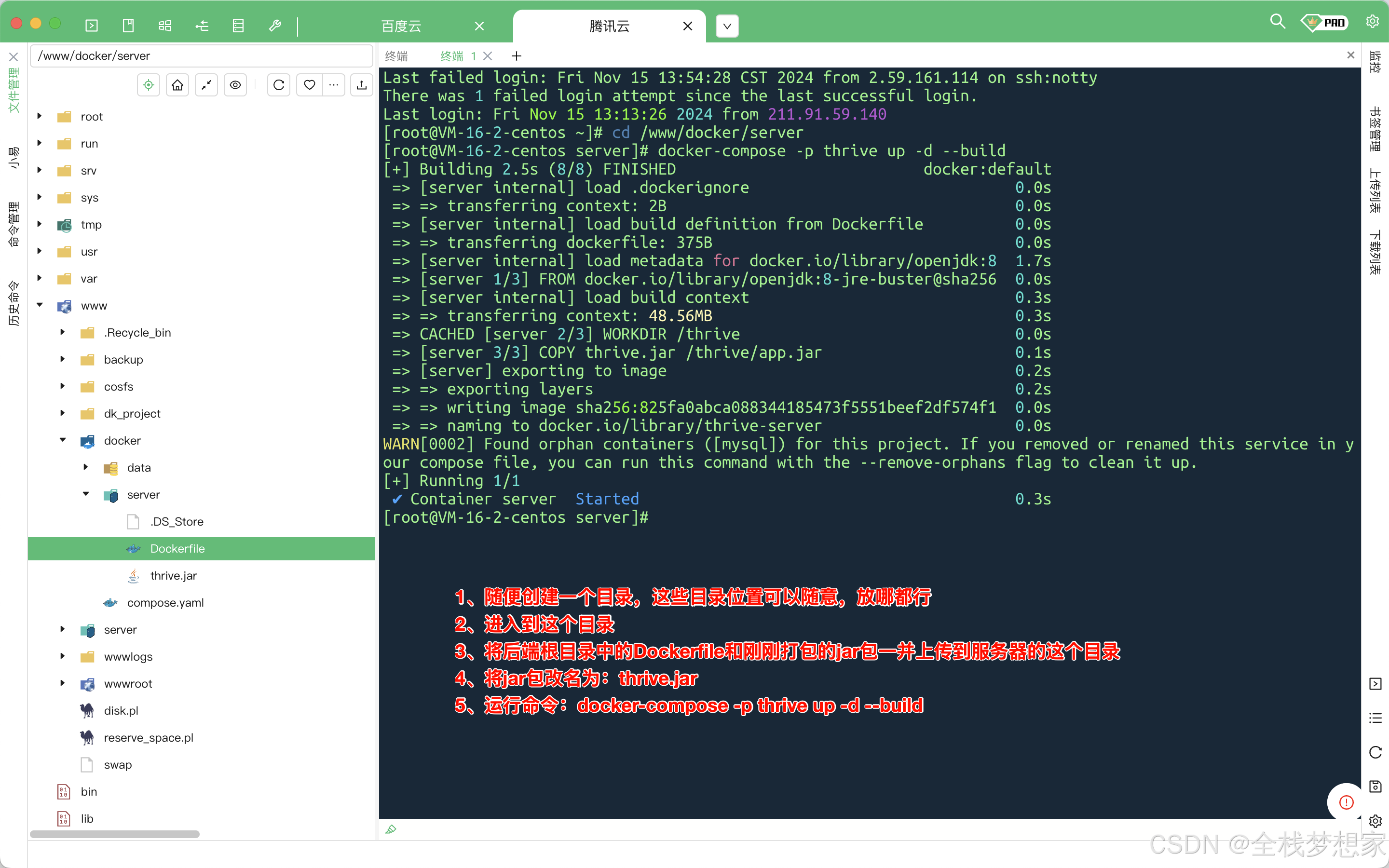Expand the var folder
Viewport: 1389px width, 868px height.
point(40,278)
